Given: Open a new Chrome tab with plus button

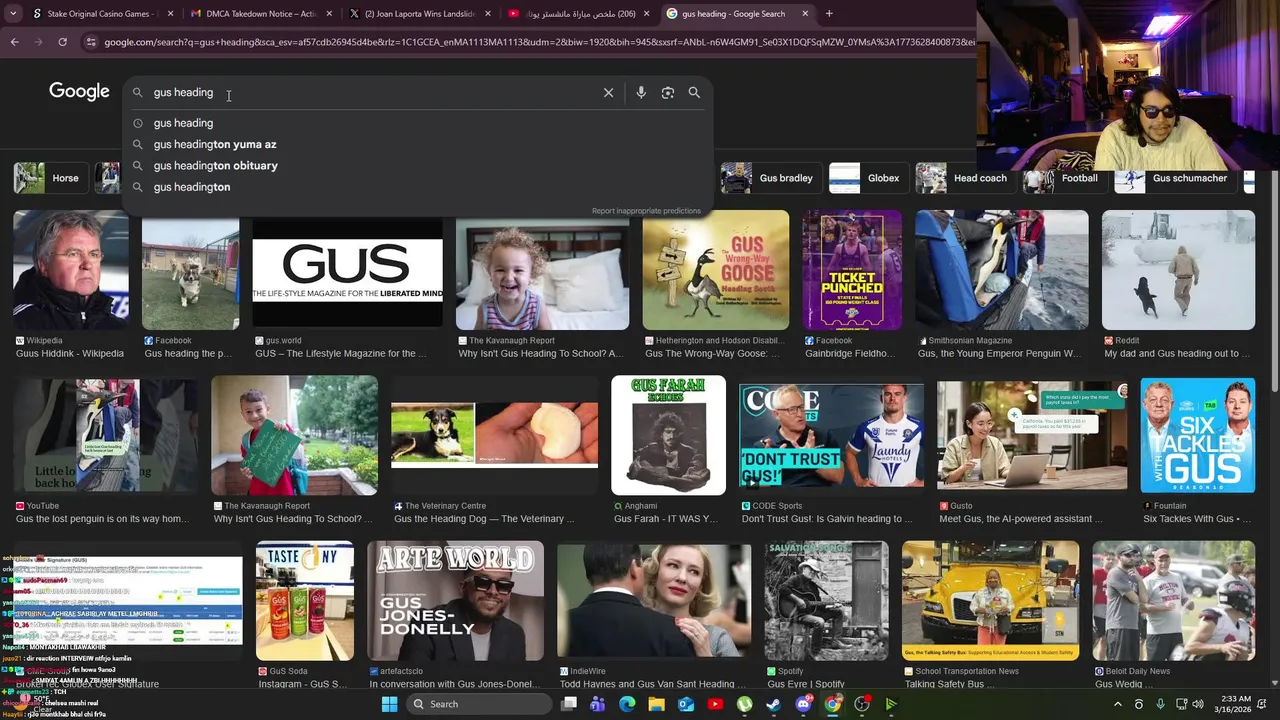Looking at the screenshot, I should 829,14.
